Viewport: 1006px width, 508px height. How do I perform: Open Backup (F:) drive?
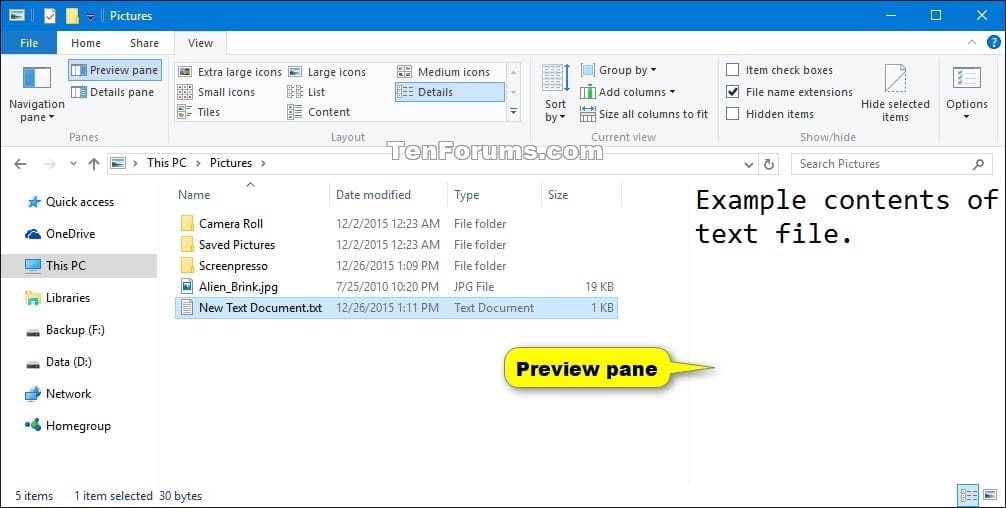(65, 330)
